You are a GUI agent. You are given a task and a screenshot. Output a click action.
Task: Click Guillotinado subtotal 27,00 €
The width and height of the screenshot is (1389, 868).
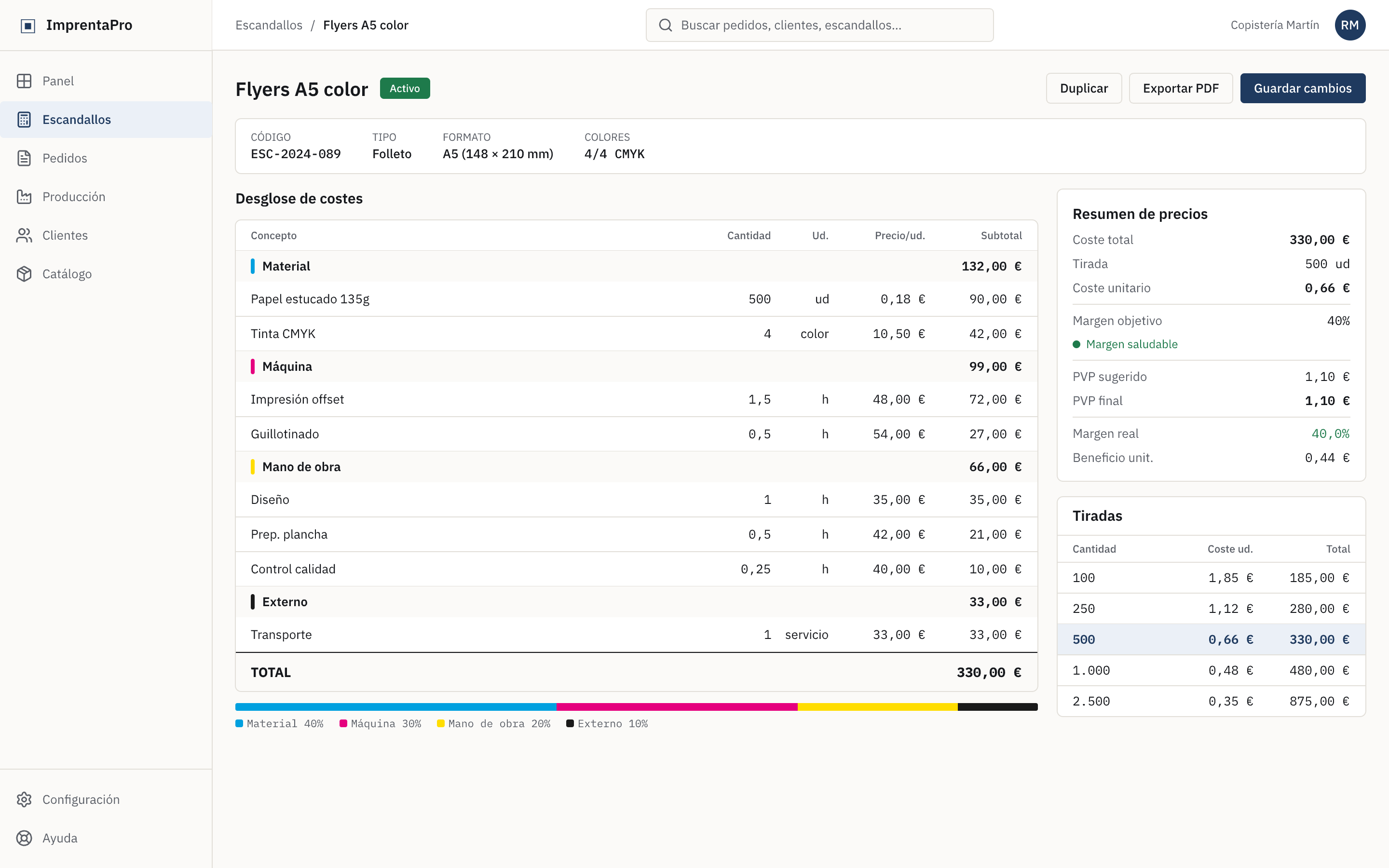[x=995, y=434]
